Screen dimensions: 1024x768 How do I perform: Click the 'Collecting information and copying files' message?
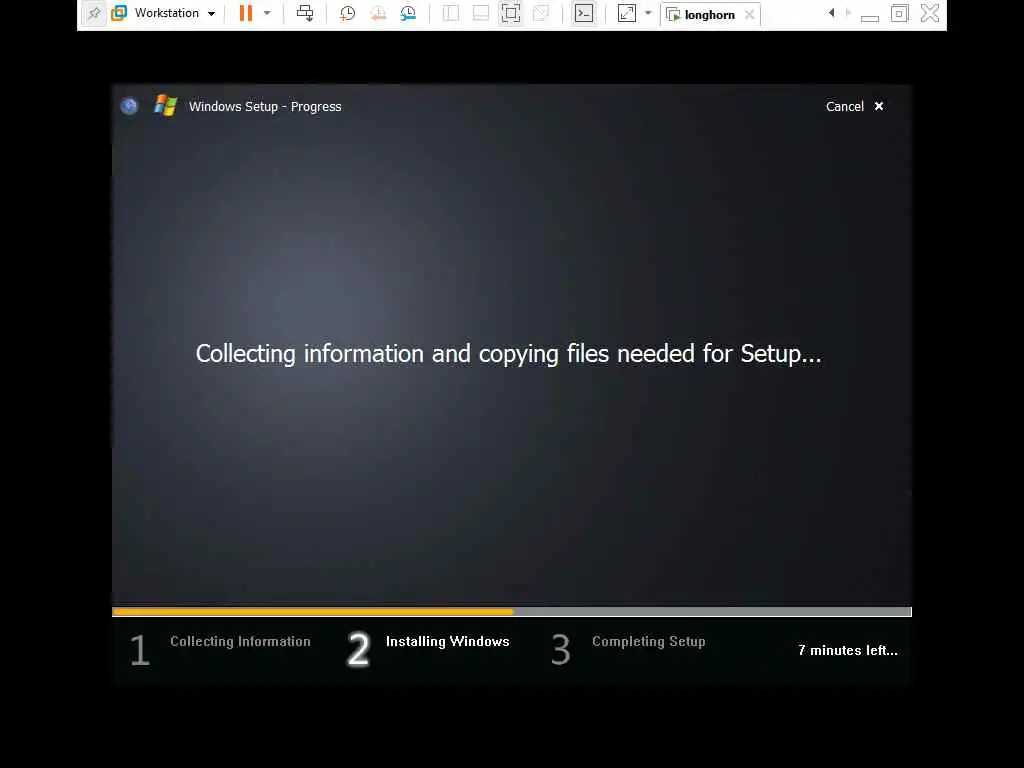[x=509, y=354]
